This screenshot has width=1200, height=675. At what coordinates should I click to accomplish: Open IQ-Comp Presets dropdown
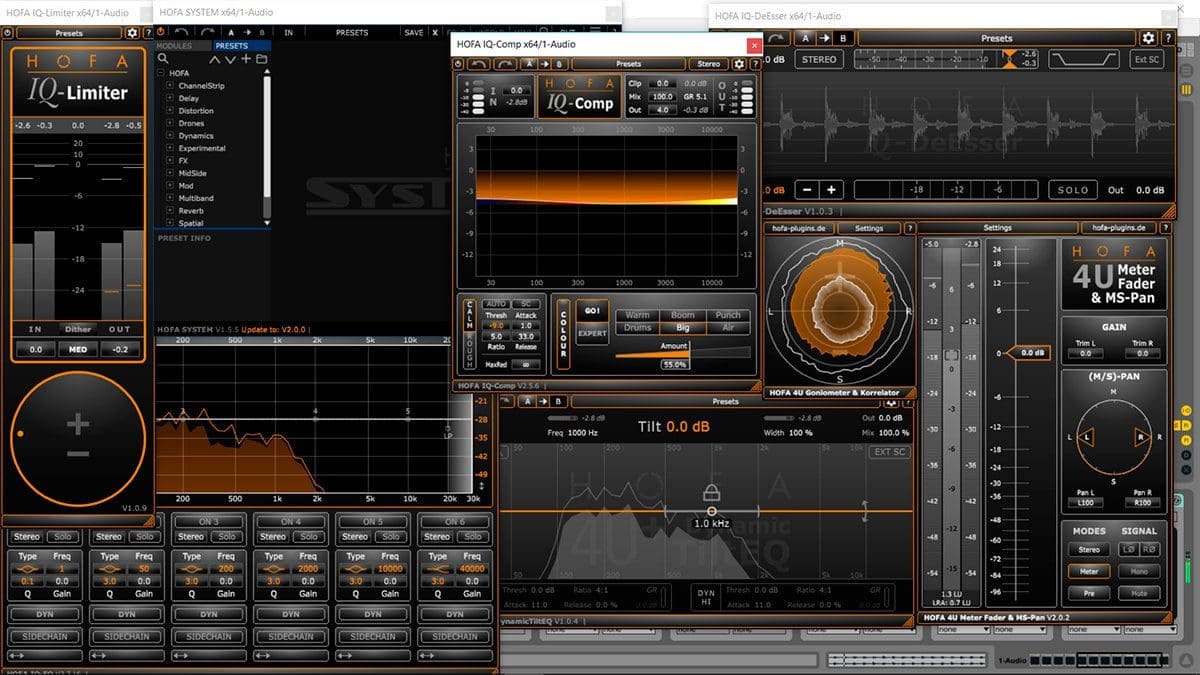coord(628,64)
